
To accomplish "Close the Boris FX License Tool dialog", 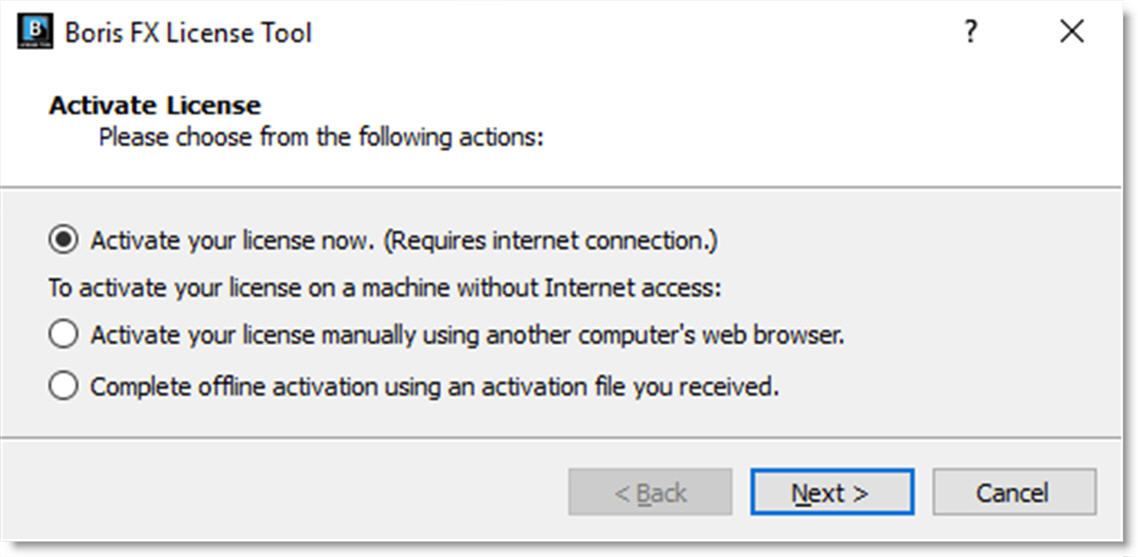I will tap(1071, 32).
